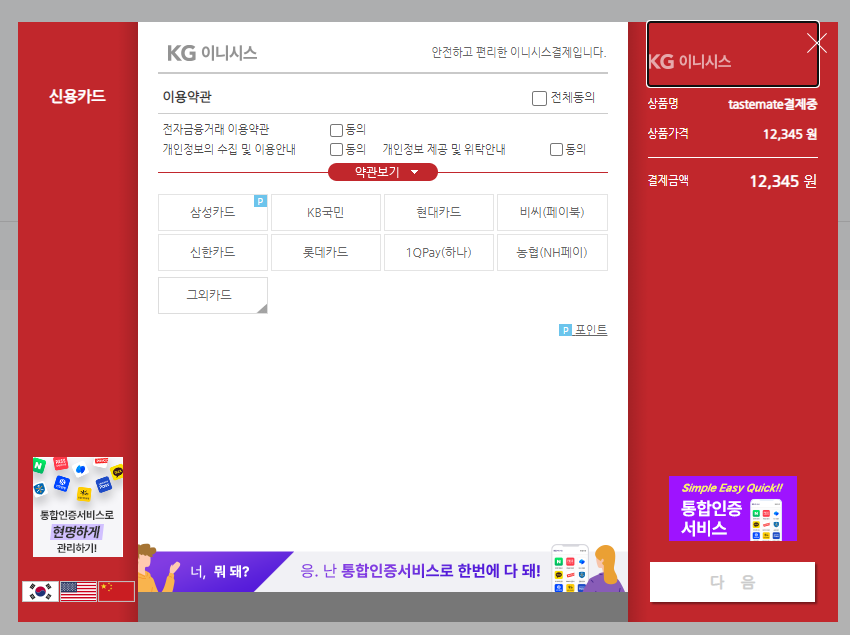850x635 pixels.
Task: Choose the KB국민 card
Action: click(x=326, y=213)
